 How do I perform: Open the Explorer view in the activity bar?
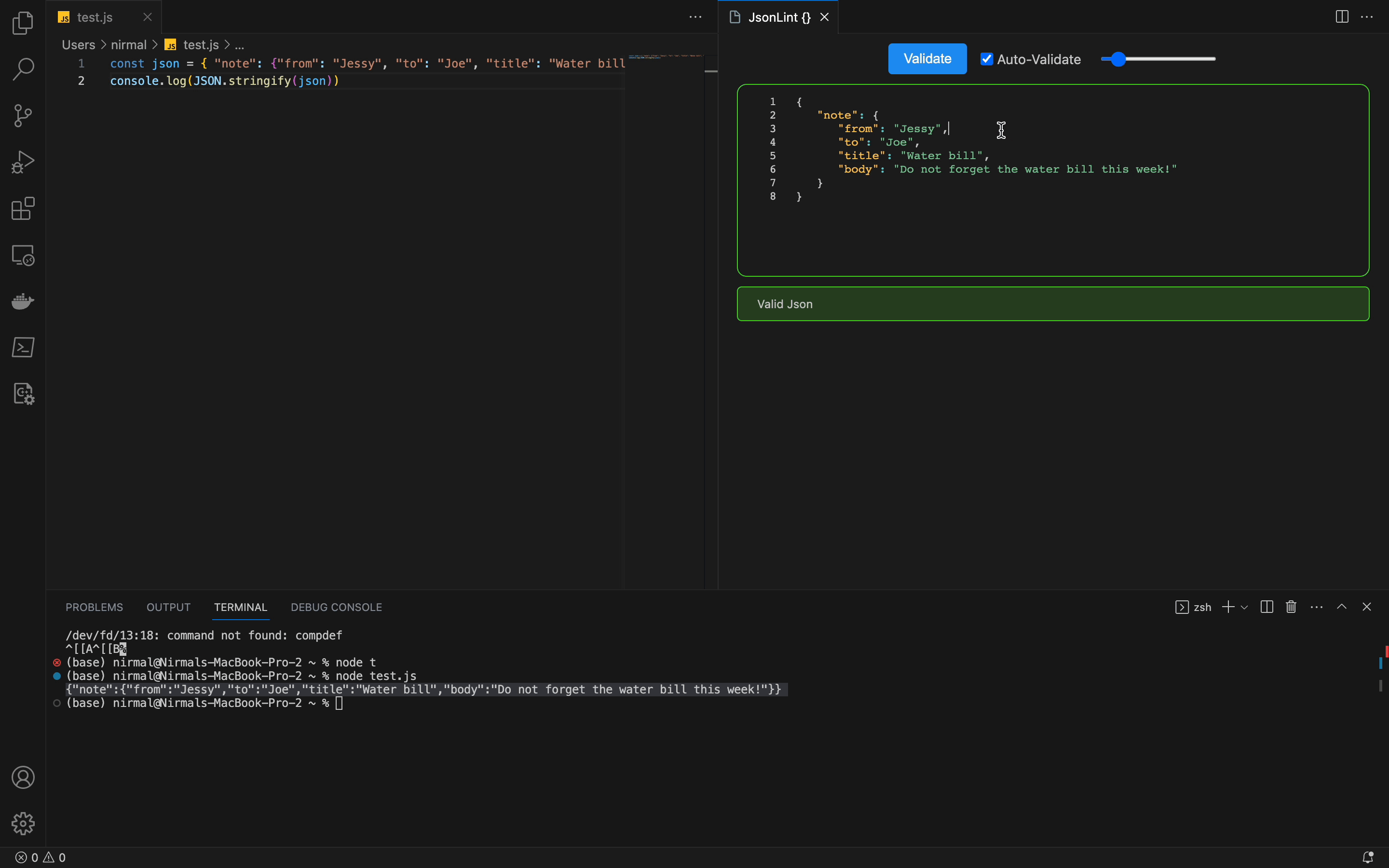pyautogui.click(x=23, y=23)
